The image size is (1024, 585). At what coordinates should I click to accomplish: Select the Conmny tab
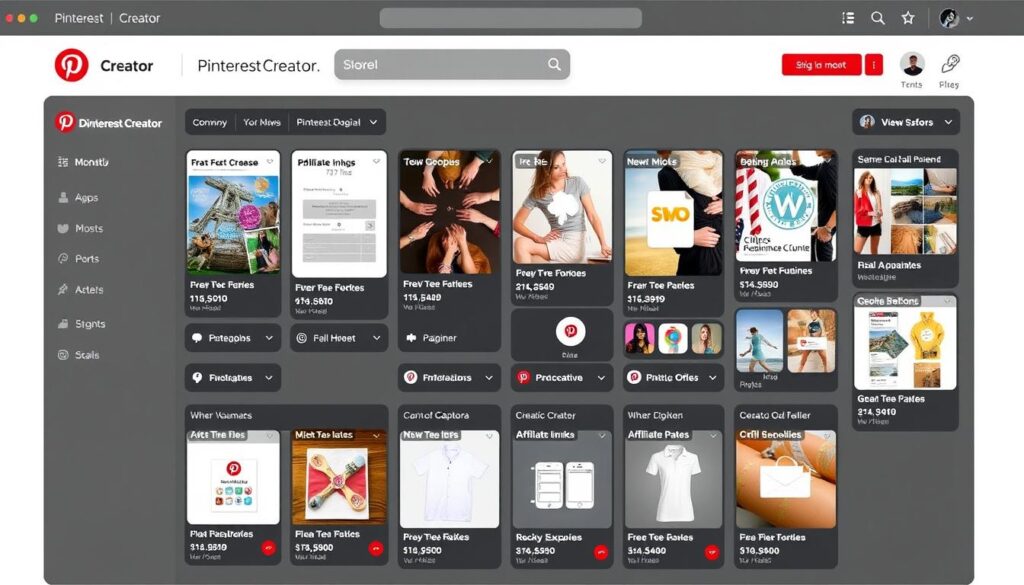[x=210, y=122]
